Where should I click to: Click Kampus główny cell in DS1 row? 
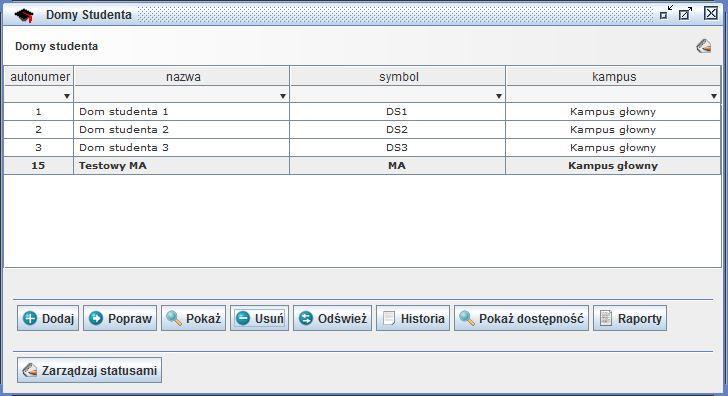pyautogui.click(x=613, y=112)
